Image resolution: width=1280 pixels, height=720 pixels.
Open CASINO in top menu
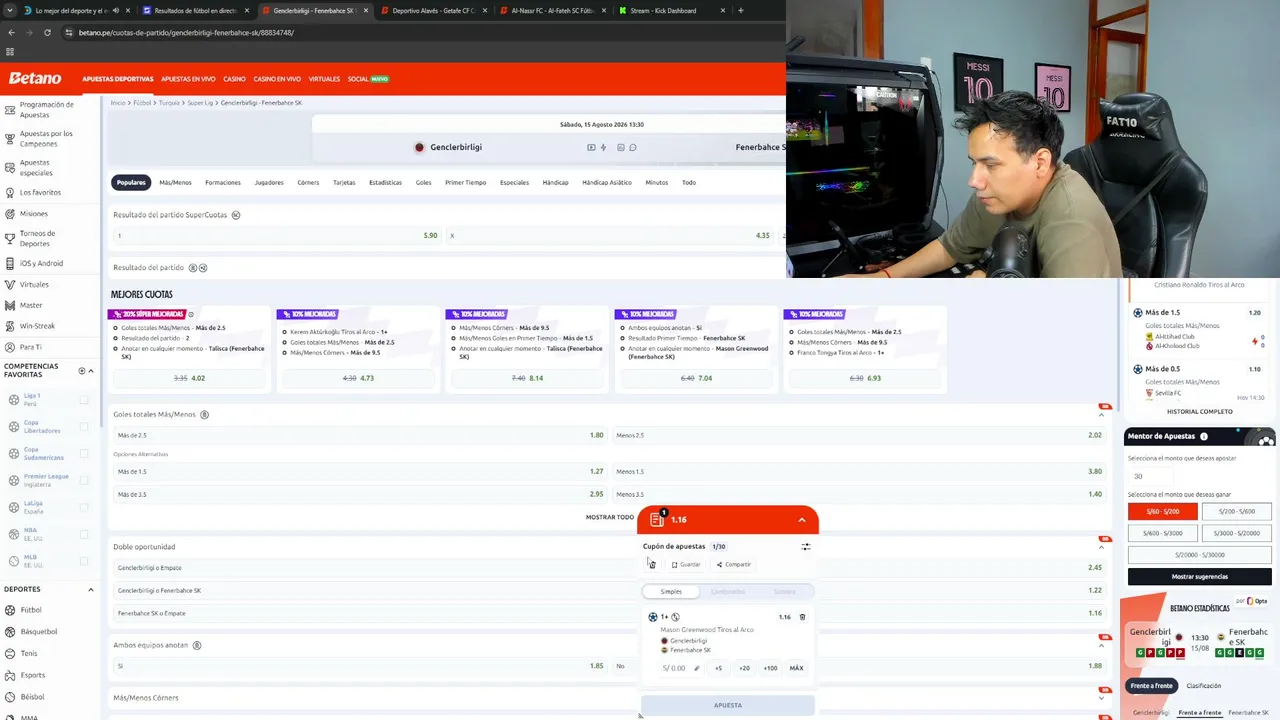pyautogui.click(x=234, y=79)
